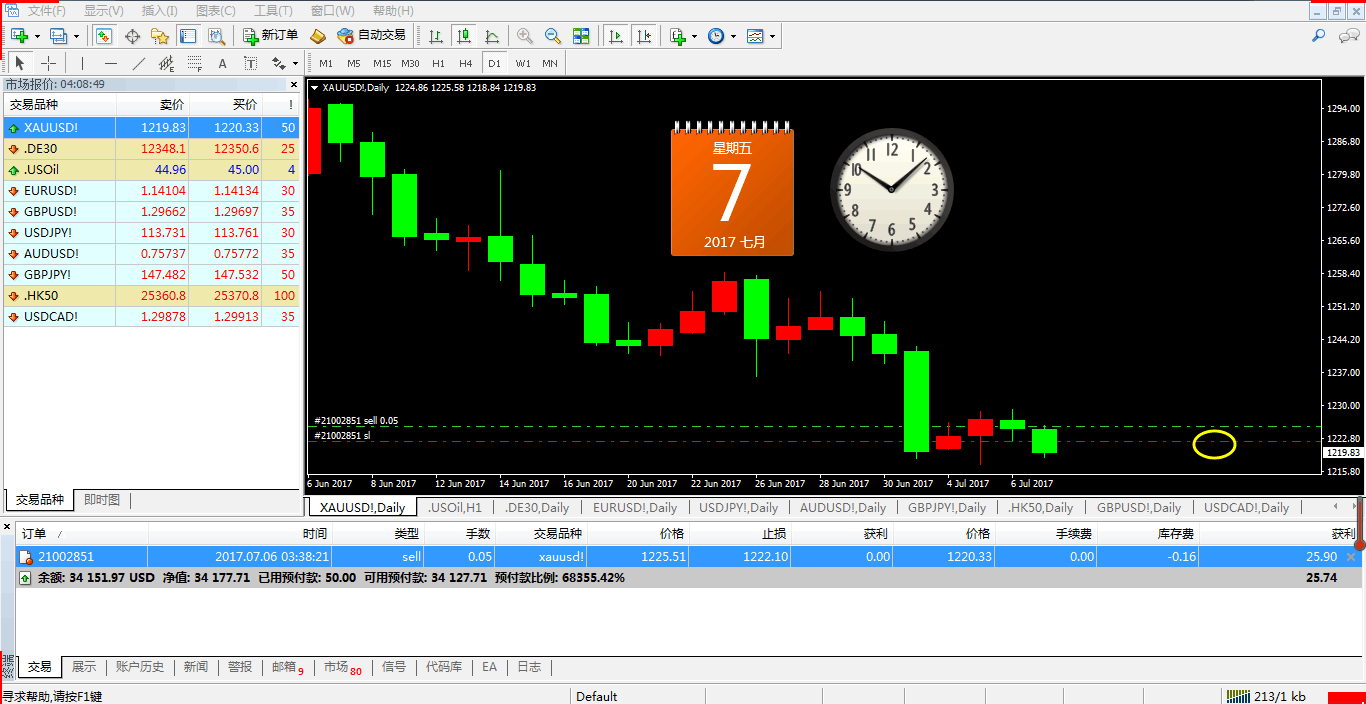Image resolution: width=1366 pixels, height=704 pixels.
Task: Draw a horizontal line tool
Action: [111, 63]
